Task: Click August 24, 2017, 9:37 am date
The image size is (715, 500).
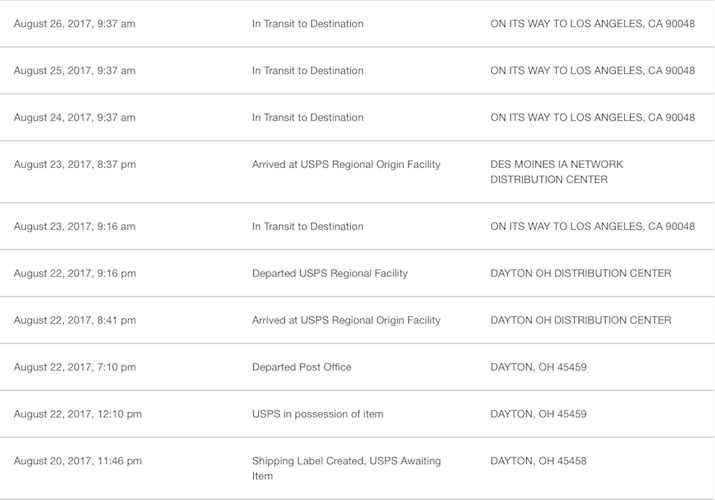Action: (74, 117)
